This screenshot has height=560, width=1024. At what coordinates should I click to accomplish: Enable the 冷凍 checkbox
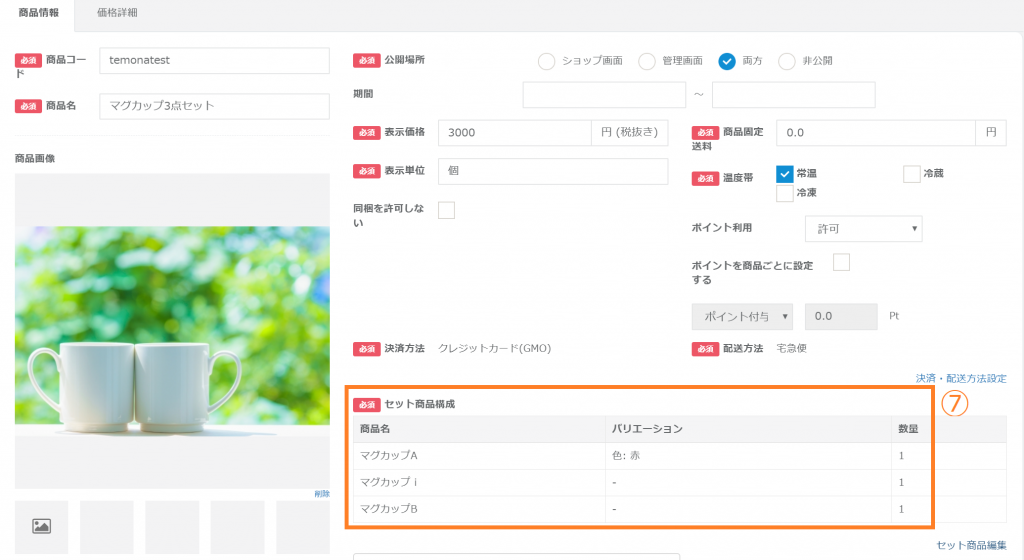pyautogui.click(x=785, y=192)
